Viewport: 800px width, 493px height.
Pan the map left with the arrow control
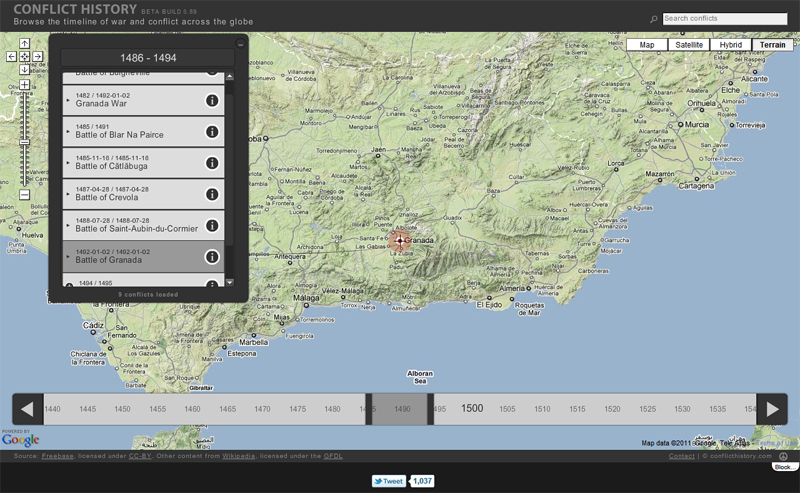(x=11, y=57)
